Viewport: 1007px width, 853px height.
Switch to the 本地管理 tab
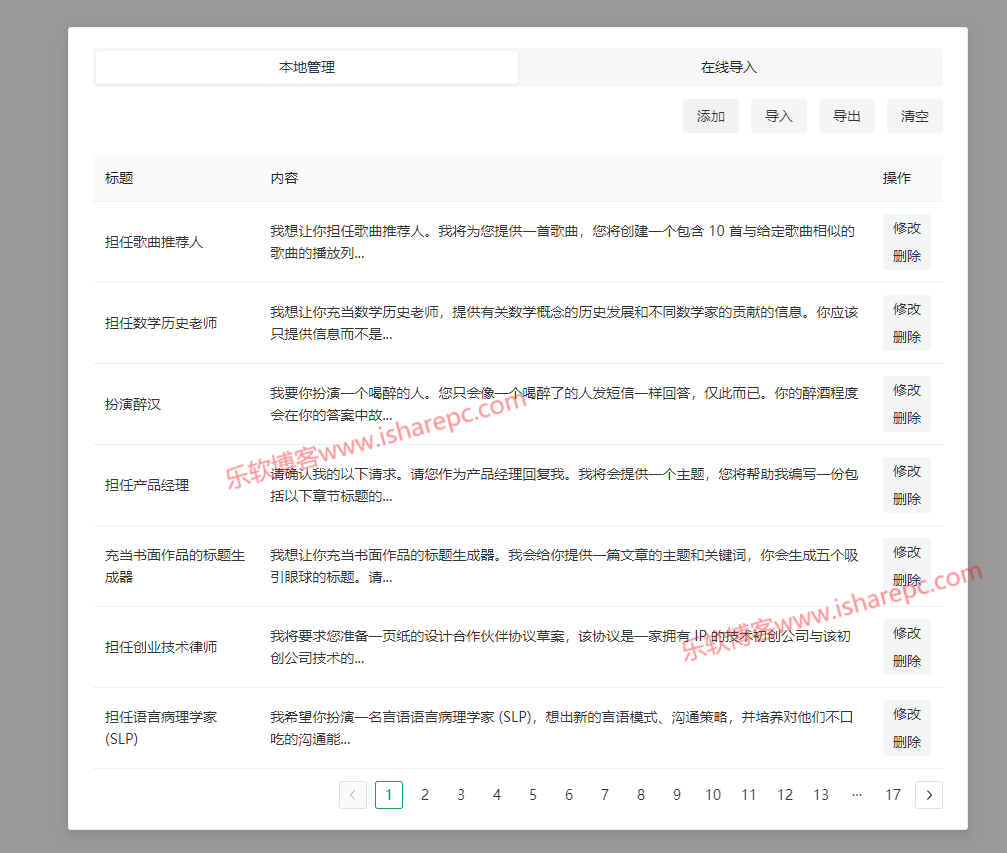point(307,68)
